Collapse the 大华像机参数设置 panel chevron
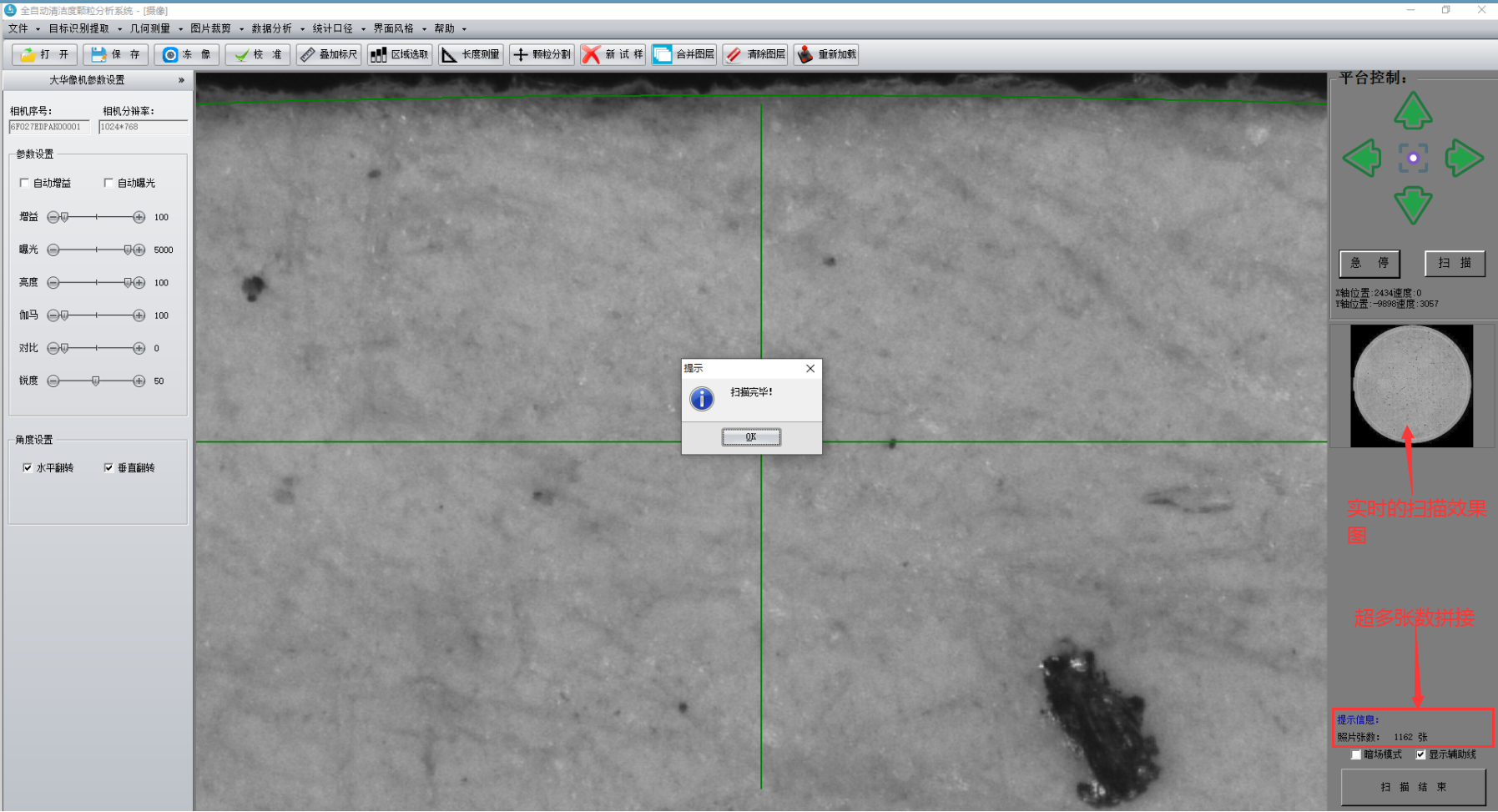This screenshot has height=812, width=1498. 181,80
